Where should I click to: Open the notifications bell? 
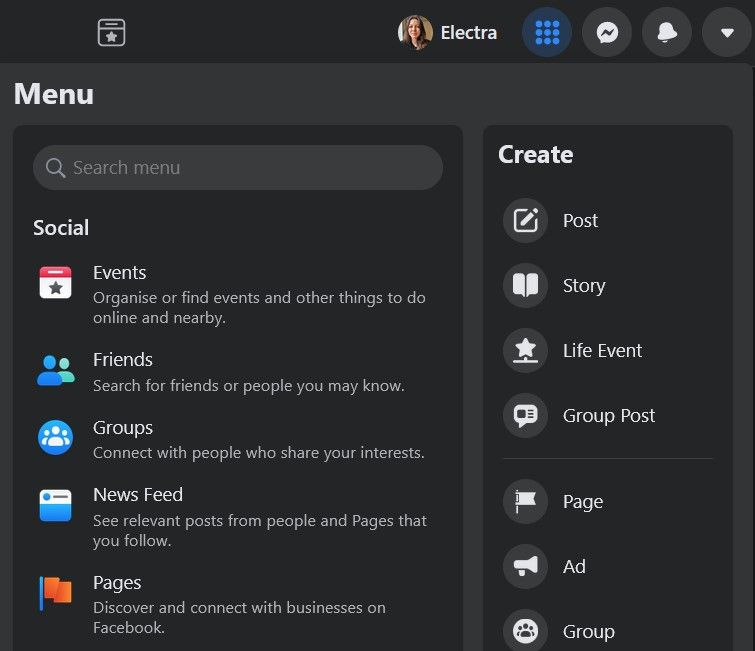(666, 33)
